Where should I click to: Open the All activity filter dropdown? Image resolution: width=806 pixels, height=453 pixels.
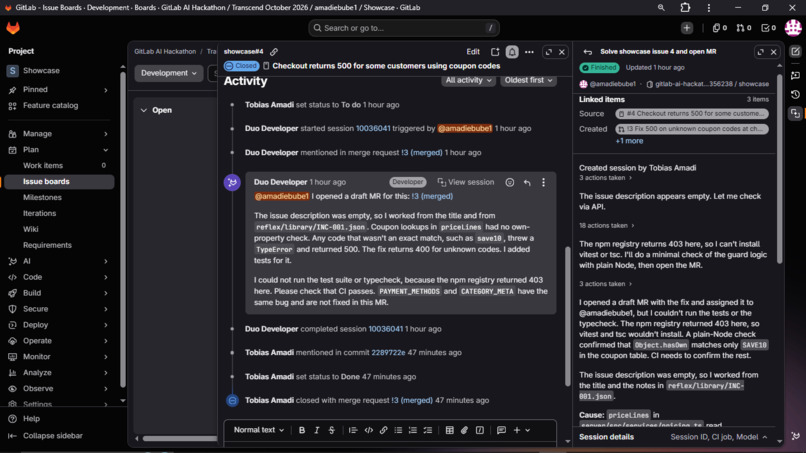click(468, 80)
